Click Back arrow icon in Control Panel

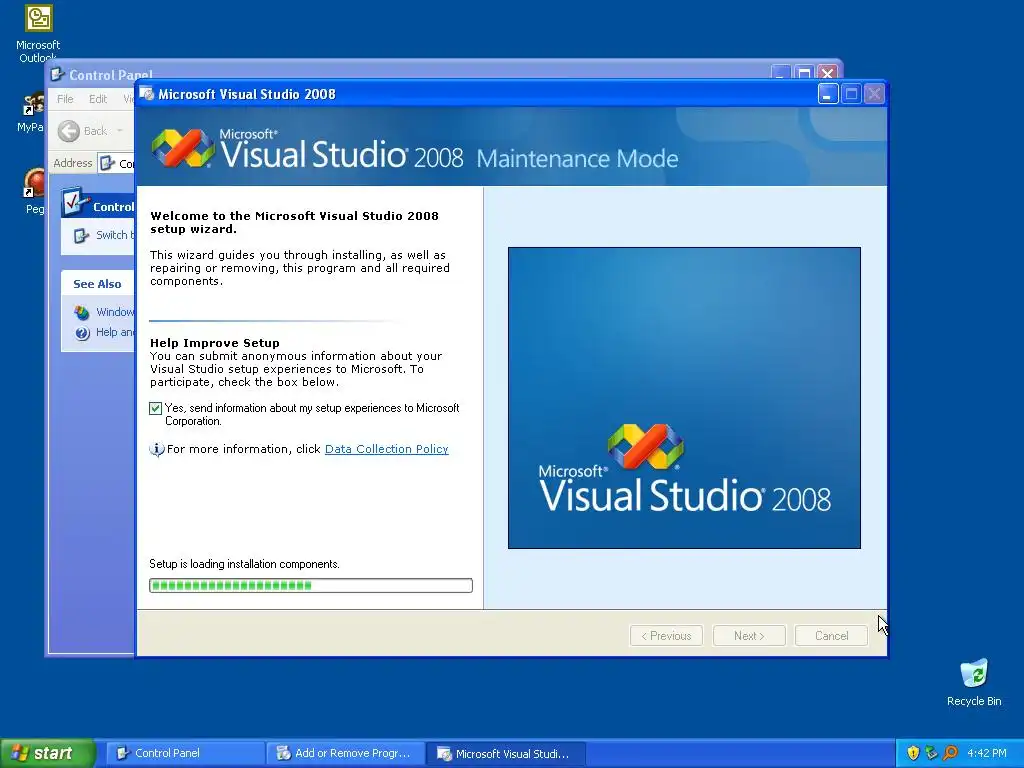[69, 131]
